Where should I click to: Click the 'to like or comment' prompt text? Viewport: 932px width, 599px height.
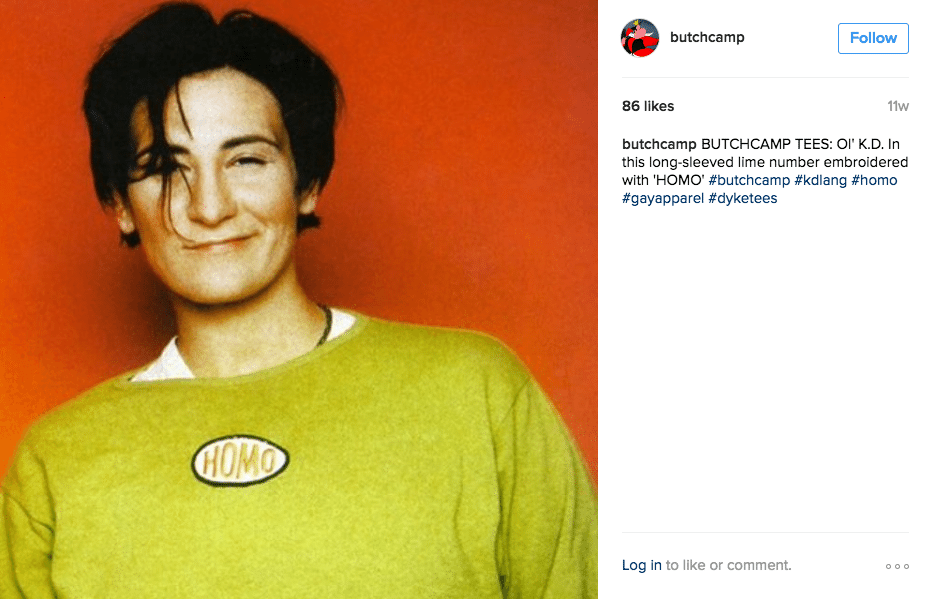pyautogui.click(x=728, y=565)
